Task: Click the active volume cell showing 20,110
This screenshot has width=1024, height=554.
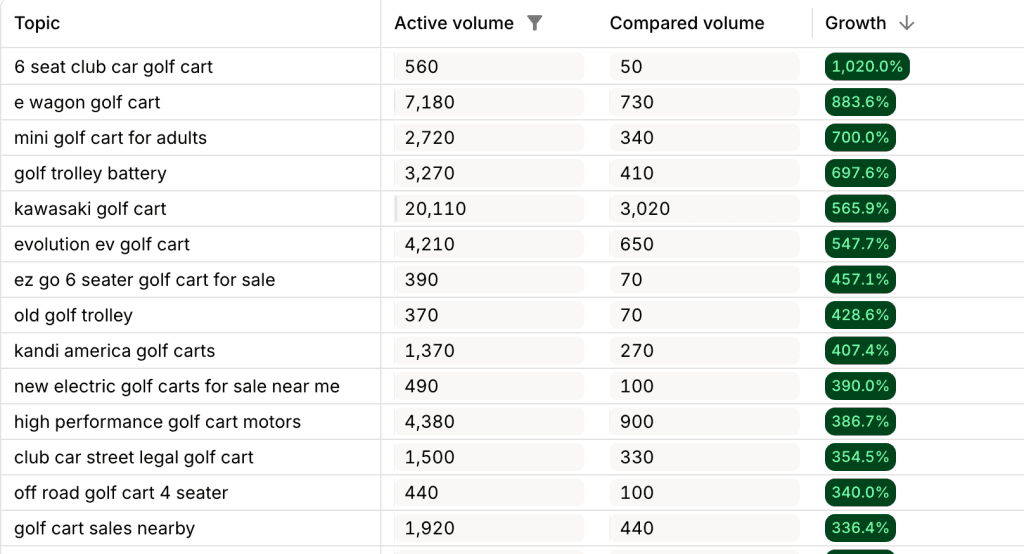Action: pyautogui.click(x=435, y=209)
